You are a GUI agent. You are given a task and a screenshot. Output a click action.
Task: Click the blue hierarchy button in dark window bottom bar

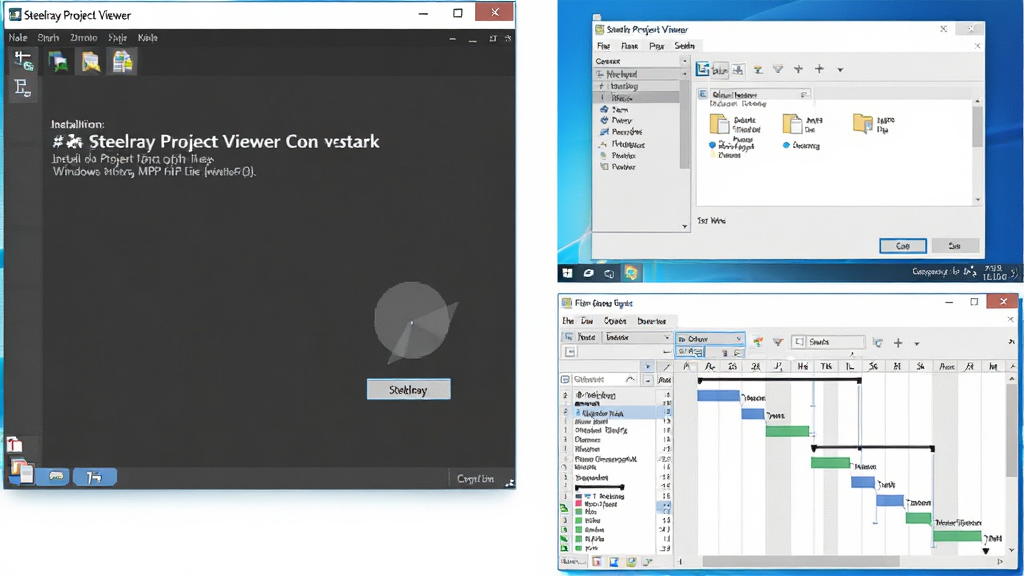point(95,477)
